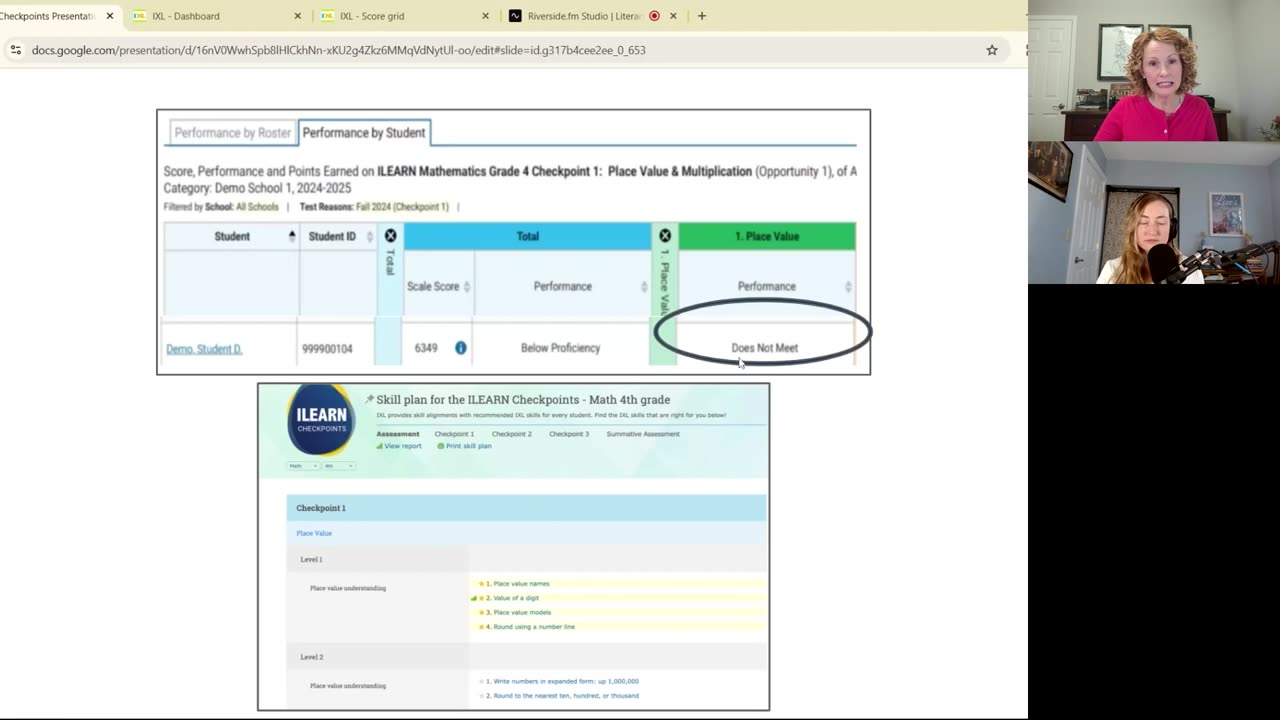Close the IXL - Dashboard tab
This screenshot has height=720, width=1280.
[x=297, y=16]
